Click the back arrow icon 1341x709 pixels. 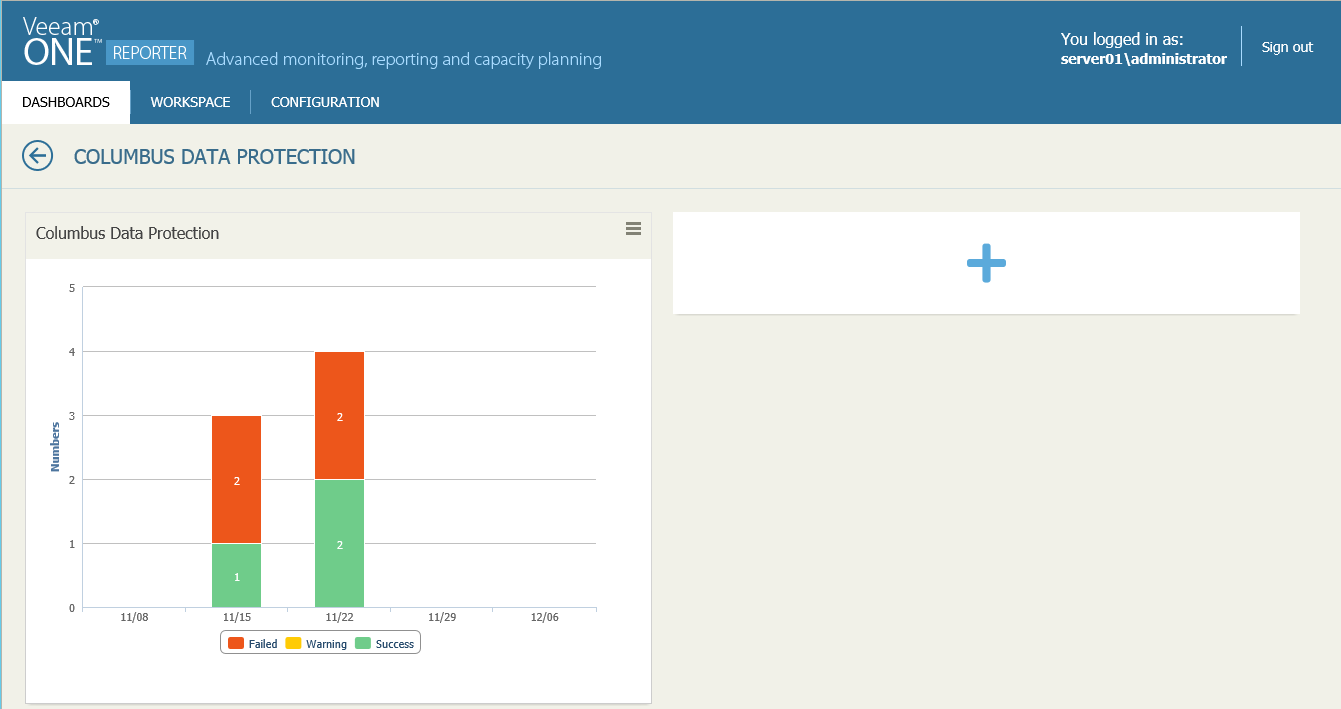[x=37, y=156]
